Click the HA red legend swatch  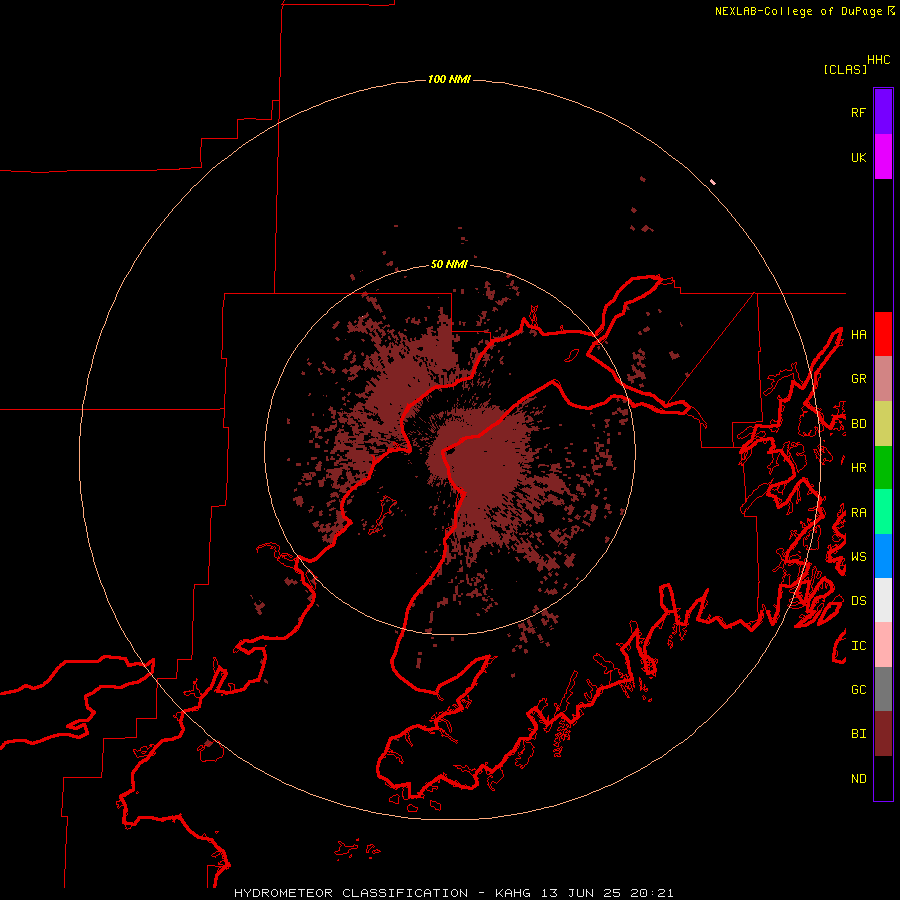coord(883,334)
